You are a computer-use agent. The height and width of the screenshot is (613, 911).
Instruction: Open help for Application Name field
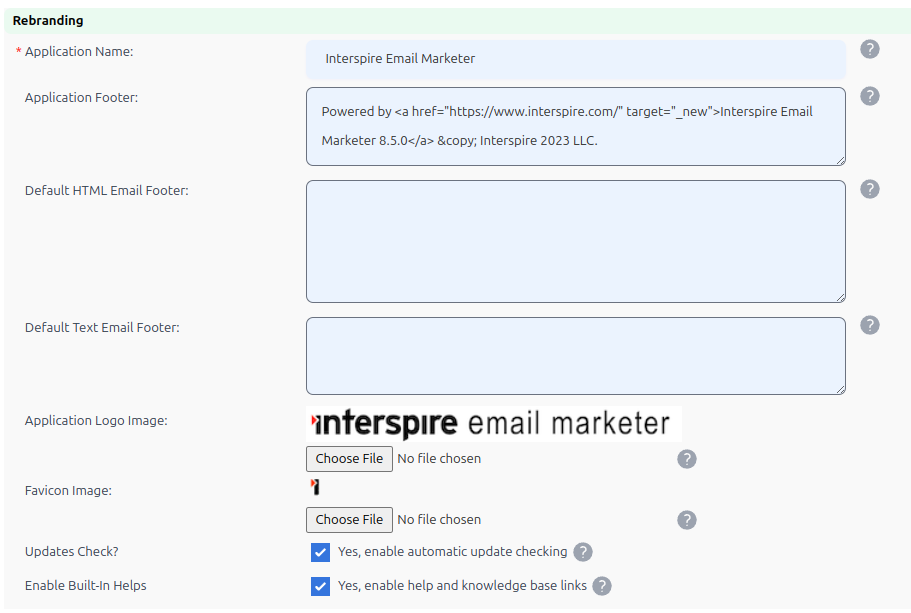click(x=869, y=49)
